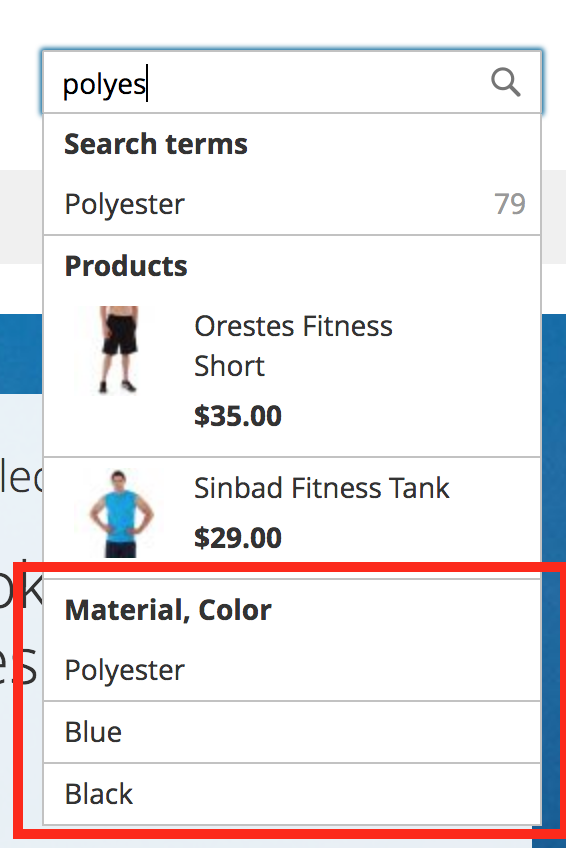Click the gray navigation strip behind dropdown

21,216
